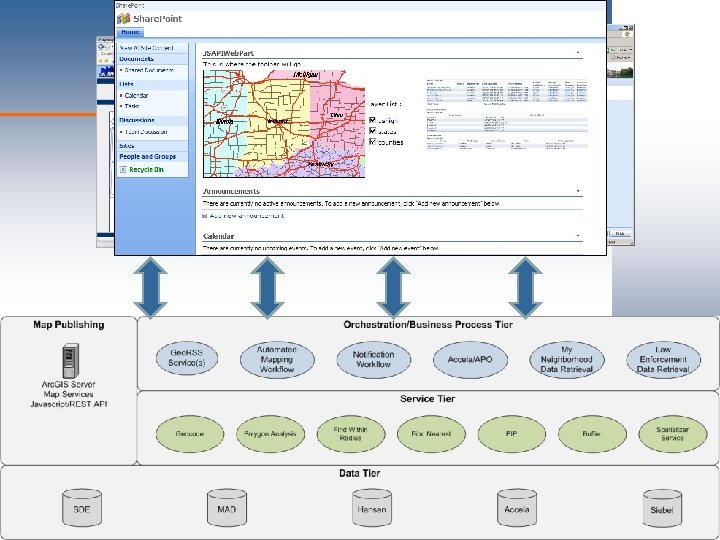The width and height of the screenshot is (720, 540).
Task: Open Team Discussion in sidebar
Action: tap(146, 132)
